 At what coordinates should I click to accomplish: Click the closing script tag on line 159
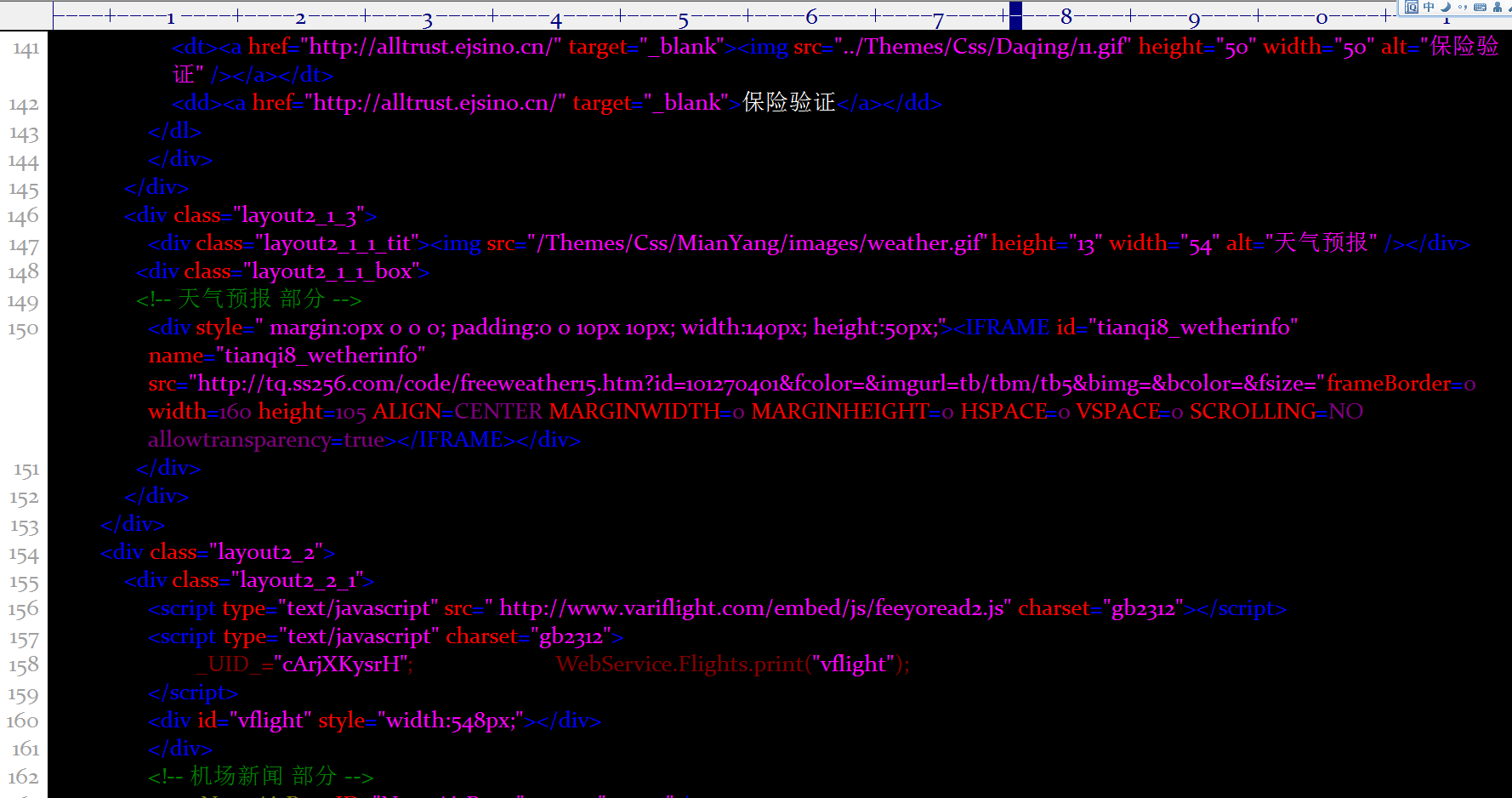pos(193,693)
